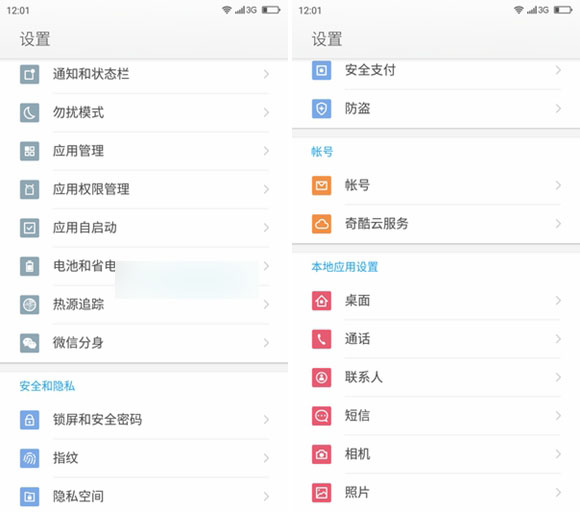The height and width of the screenshot is (512, 580).
Task: Select the 奇酷云服务 label
Action: (x=377, y=224)
